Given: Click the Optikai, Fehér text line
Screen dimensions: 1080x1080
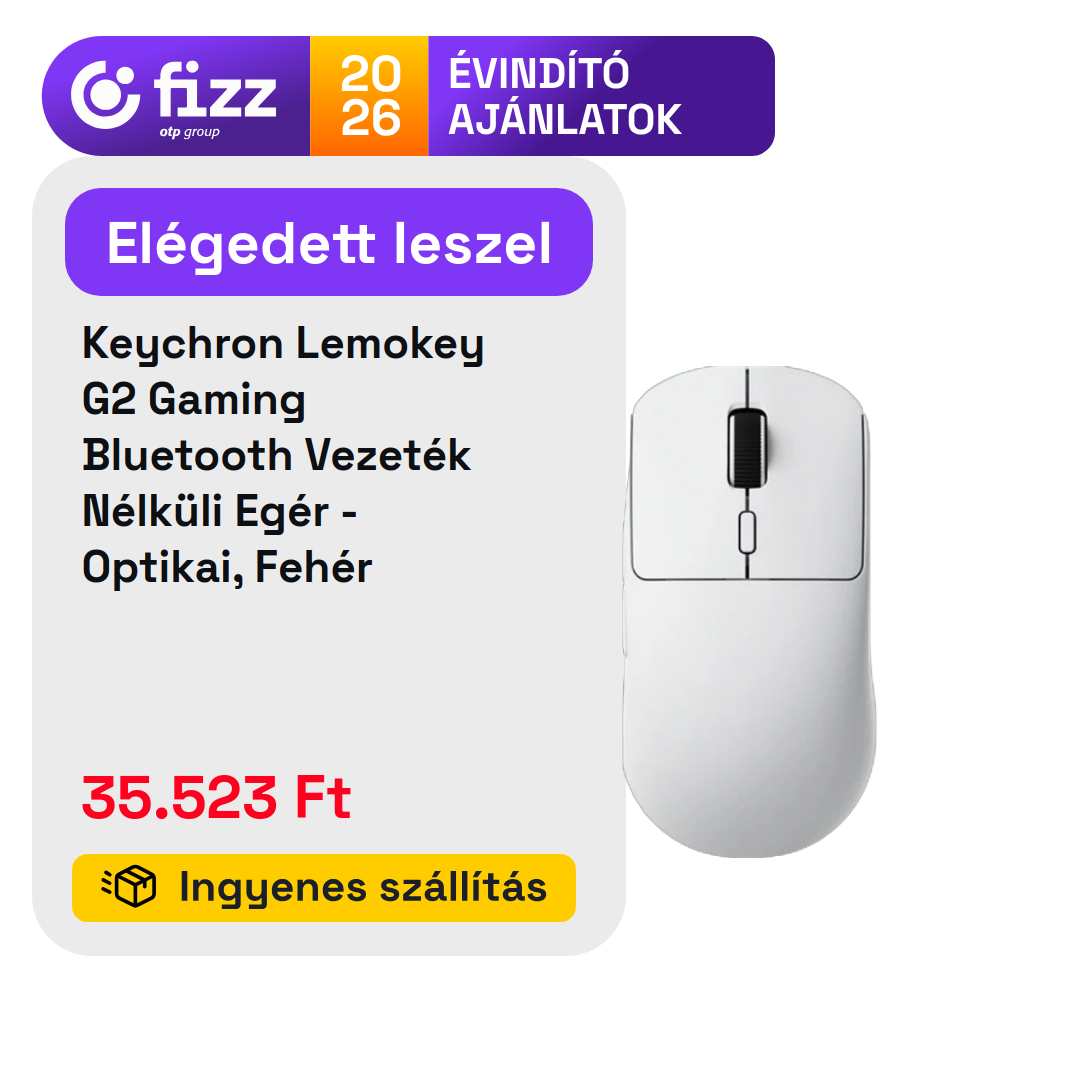Looking at the screenshot, I should click(227, 568).
